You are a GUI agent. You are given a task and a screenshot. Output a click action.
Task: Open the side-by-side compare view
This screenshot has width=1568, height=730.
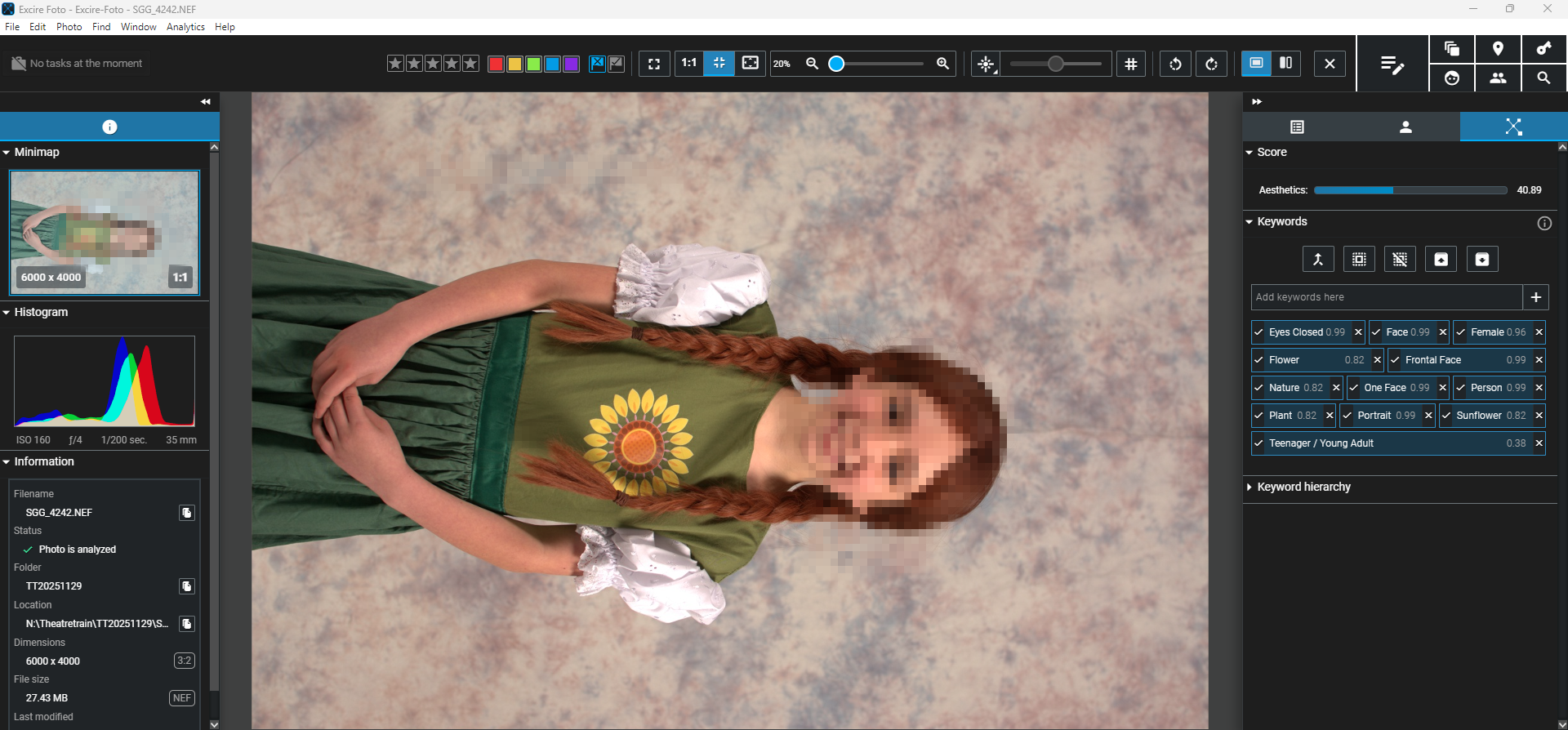(1286, 63)
